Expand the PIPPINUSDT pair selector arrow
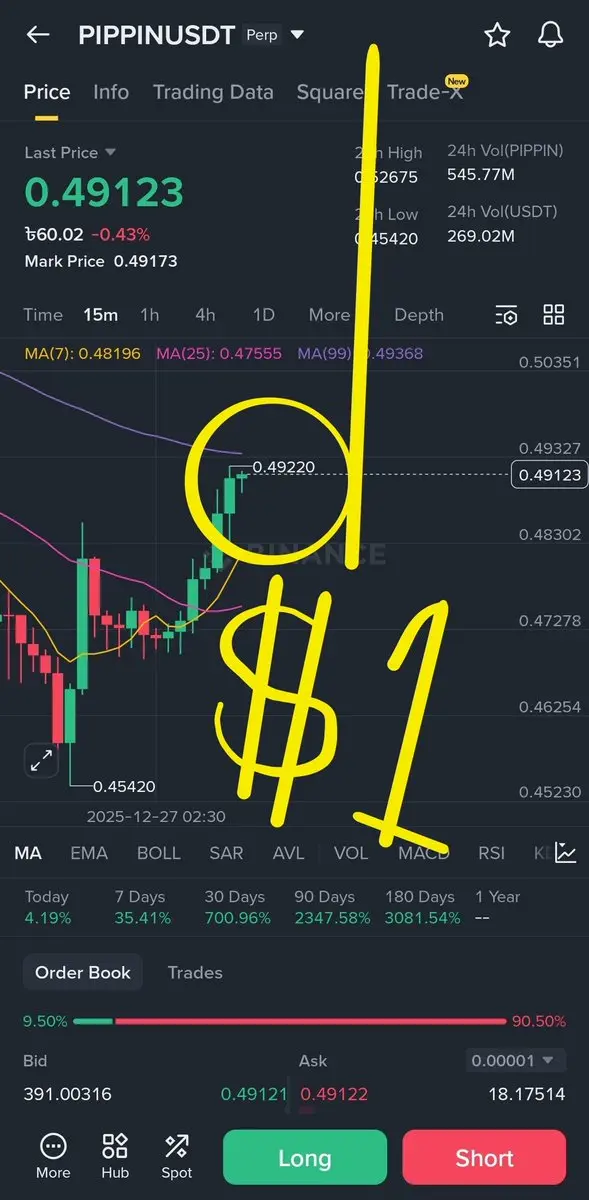The image size is (589, 1200). pos(297,35)
